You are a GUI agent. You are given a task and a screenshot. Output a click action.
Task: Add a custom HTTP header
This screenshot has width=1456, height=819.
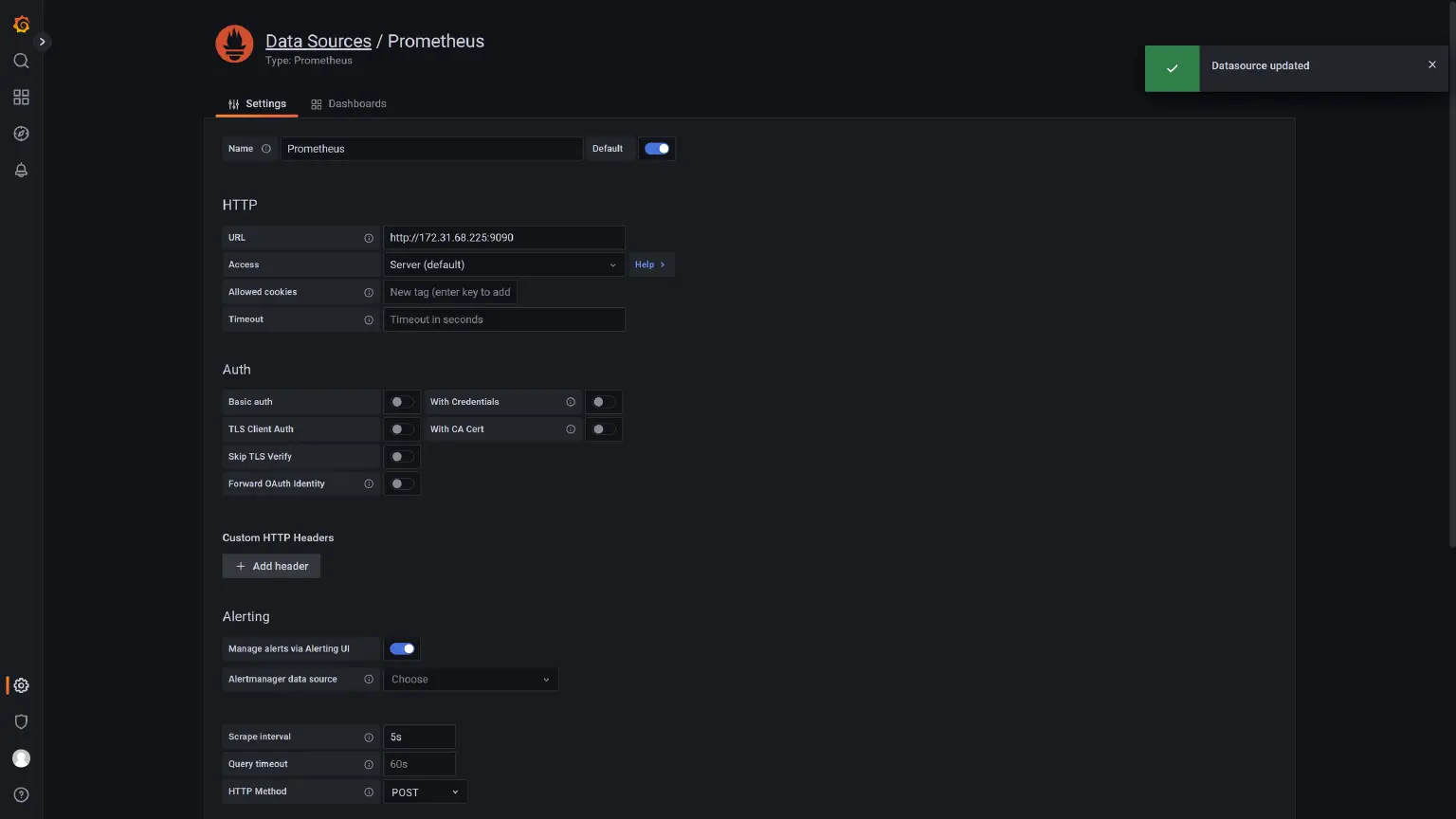coord(271,565)
